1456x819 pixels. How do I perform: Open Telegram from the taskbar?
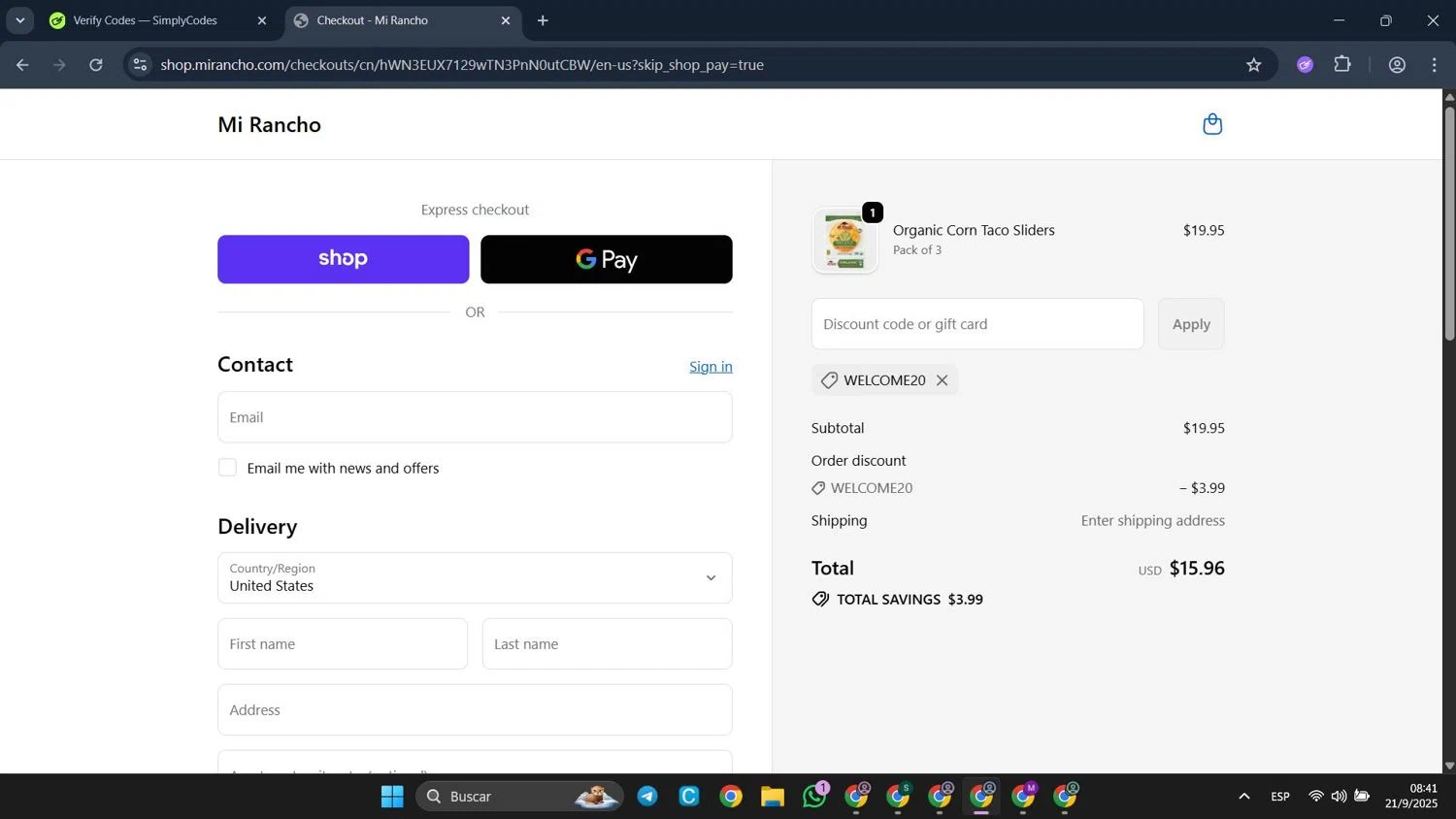[x=647, y=797]
